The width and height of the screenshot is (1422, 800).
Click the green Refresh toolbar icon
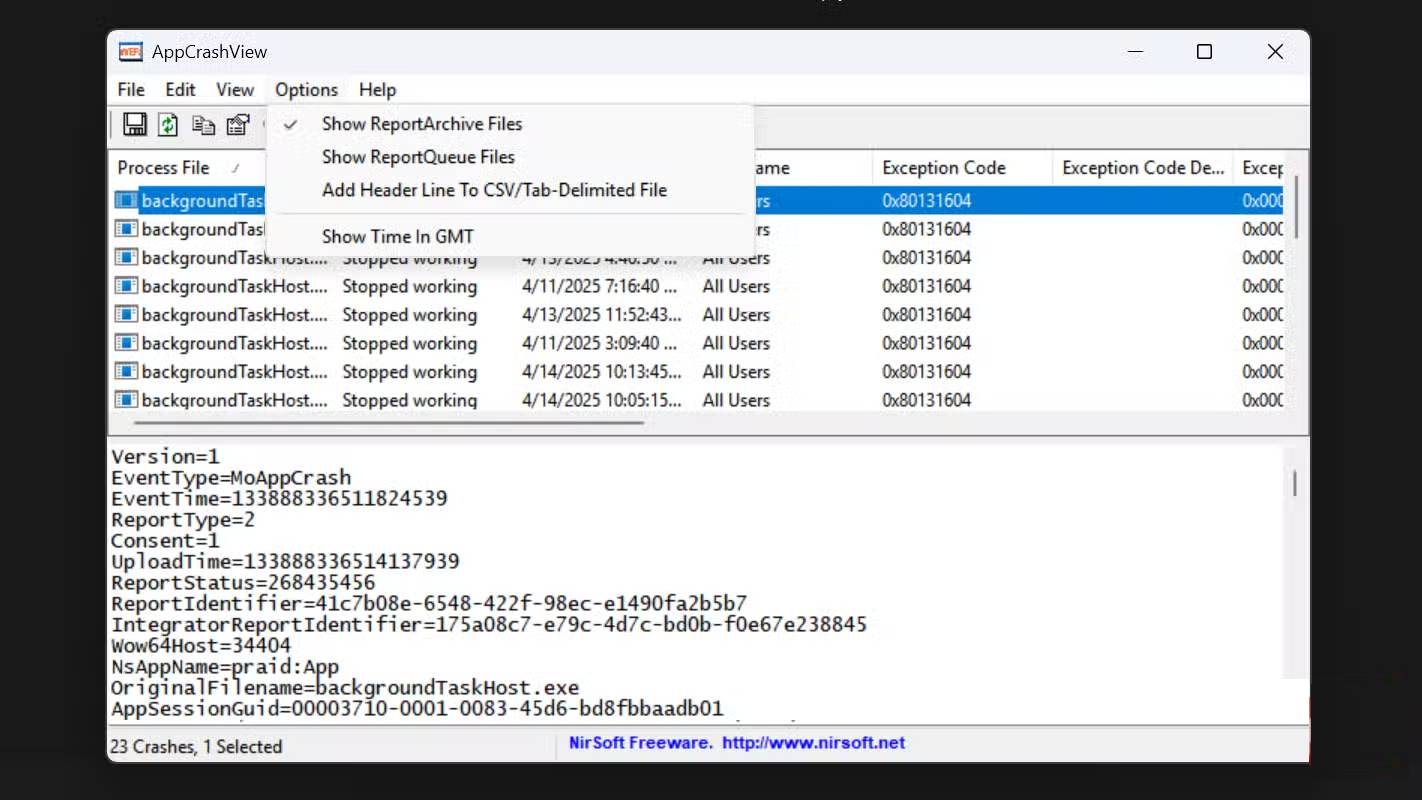[x=168, y=124]
